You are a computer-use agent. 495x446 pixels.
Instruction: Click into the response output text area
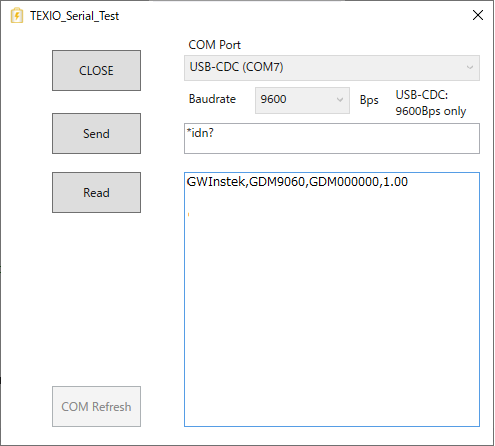coord(332,299)
